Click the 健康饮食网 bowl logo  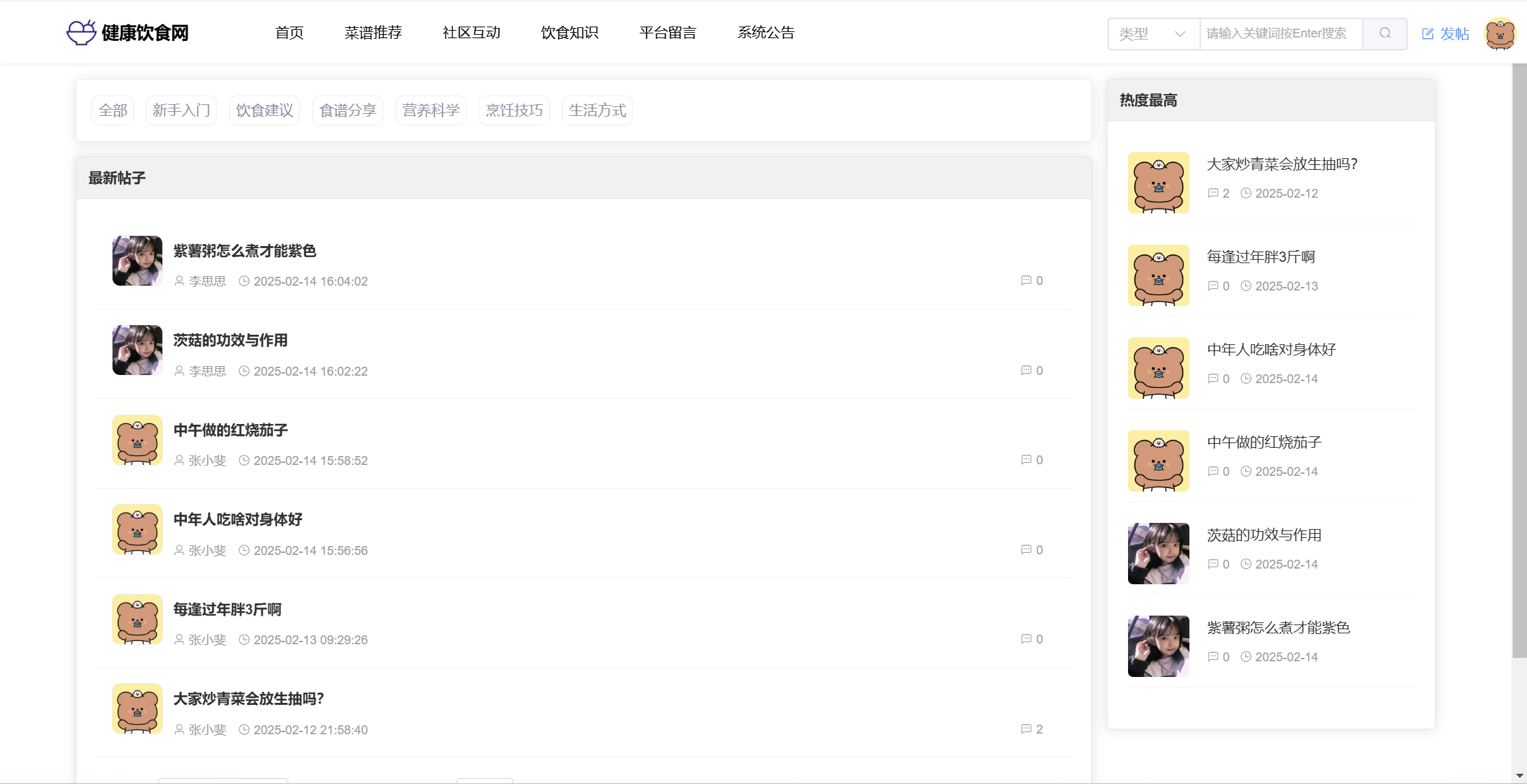pyautogui.click(x=81, y=32)
